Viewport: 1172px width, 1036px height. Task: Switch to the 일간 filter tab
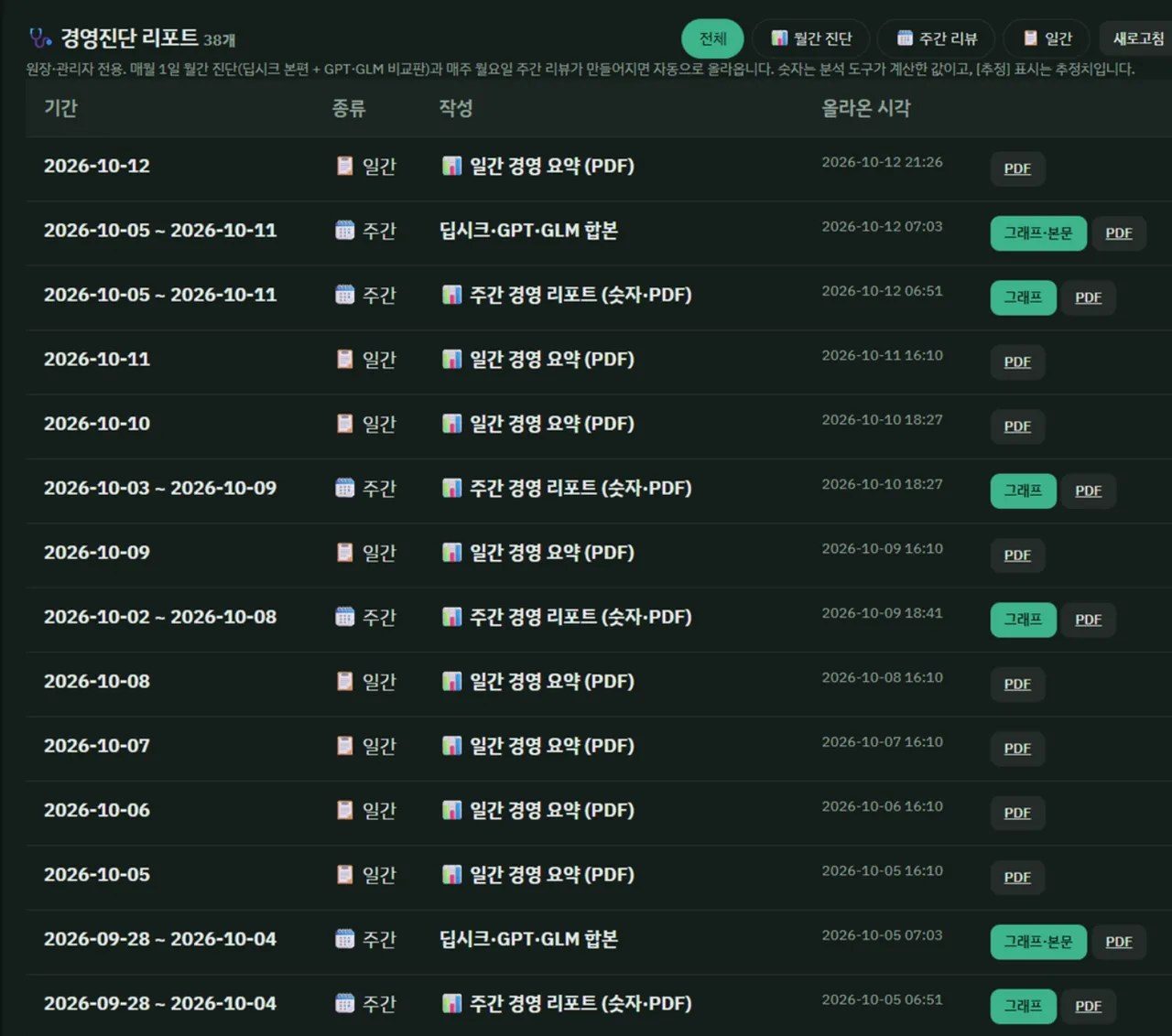[1047, 38]
